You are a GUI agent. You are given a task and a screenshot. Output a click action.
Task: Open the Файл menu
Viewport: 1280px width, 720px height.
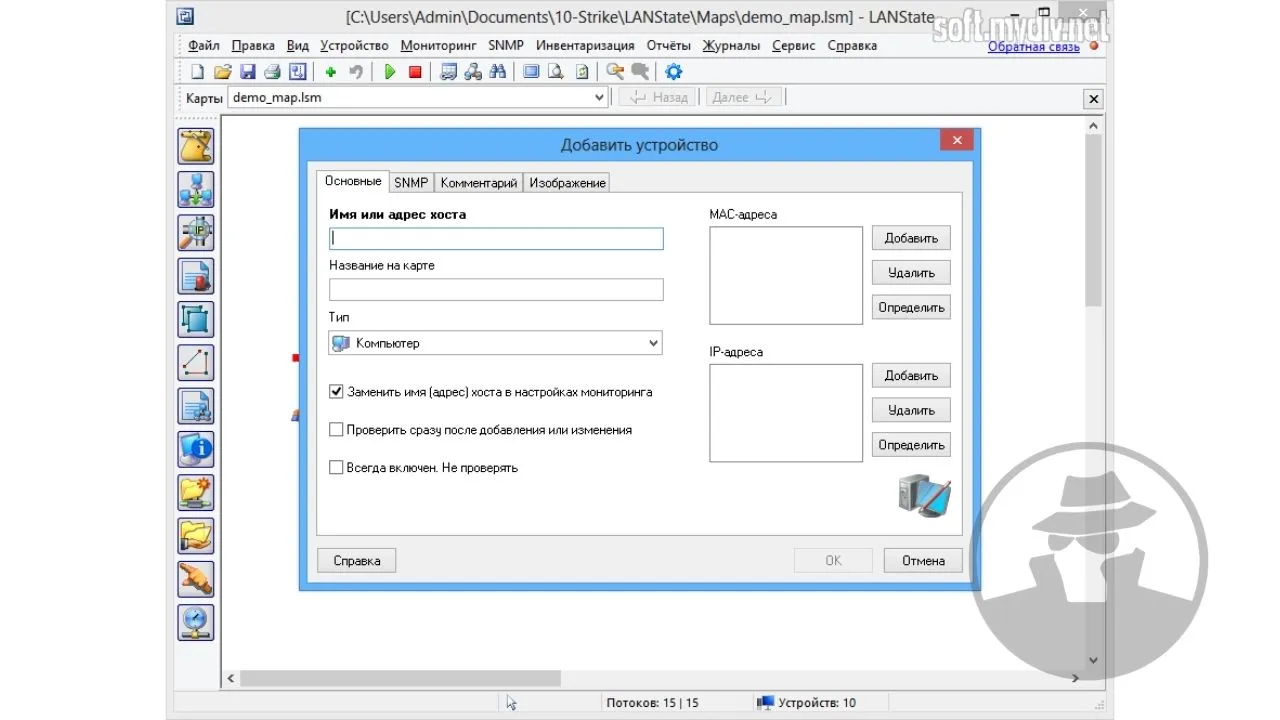[x=204, y=45]
